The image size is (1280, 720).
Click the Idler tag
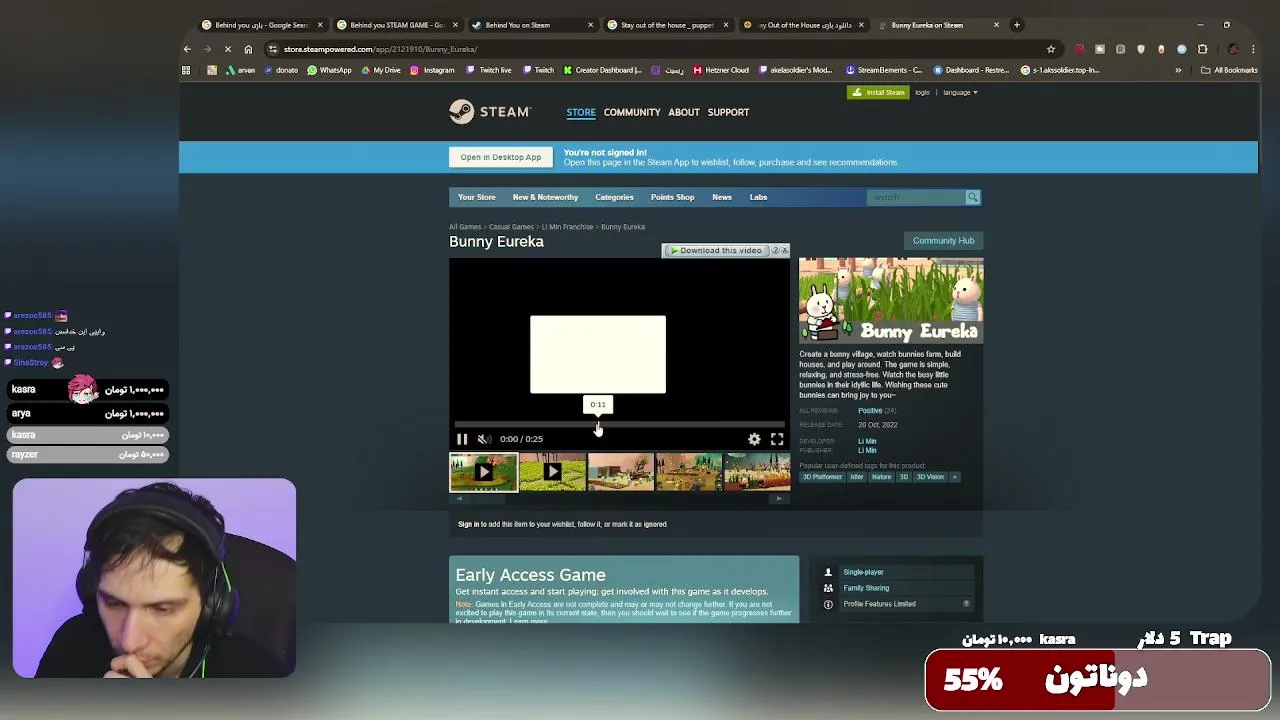[x=857, y=477]
